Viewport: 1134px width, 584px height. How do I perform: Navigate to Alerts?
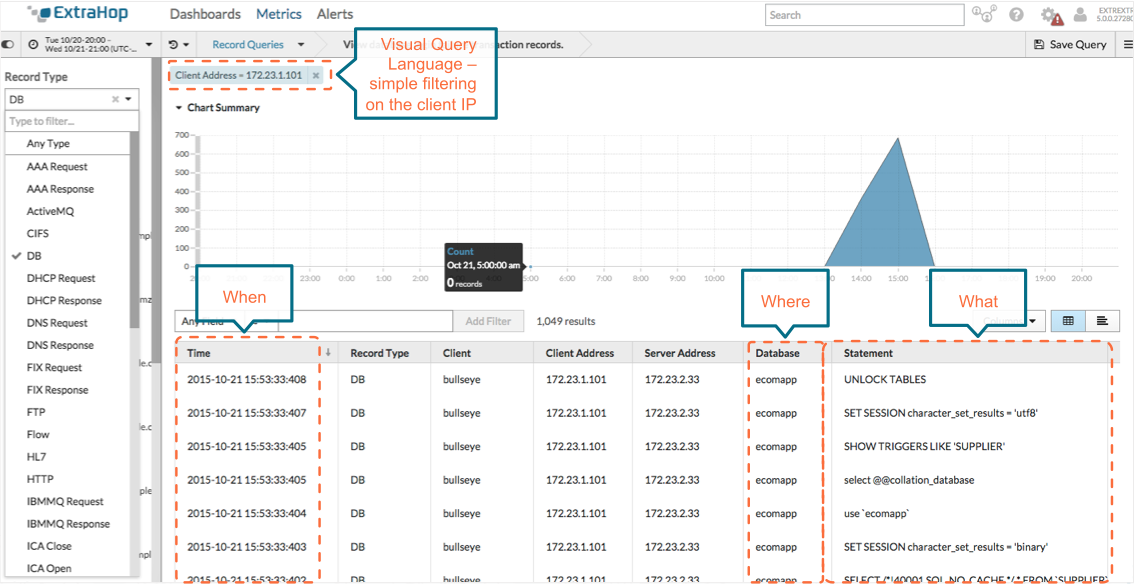click(335, 14)
